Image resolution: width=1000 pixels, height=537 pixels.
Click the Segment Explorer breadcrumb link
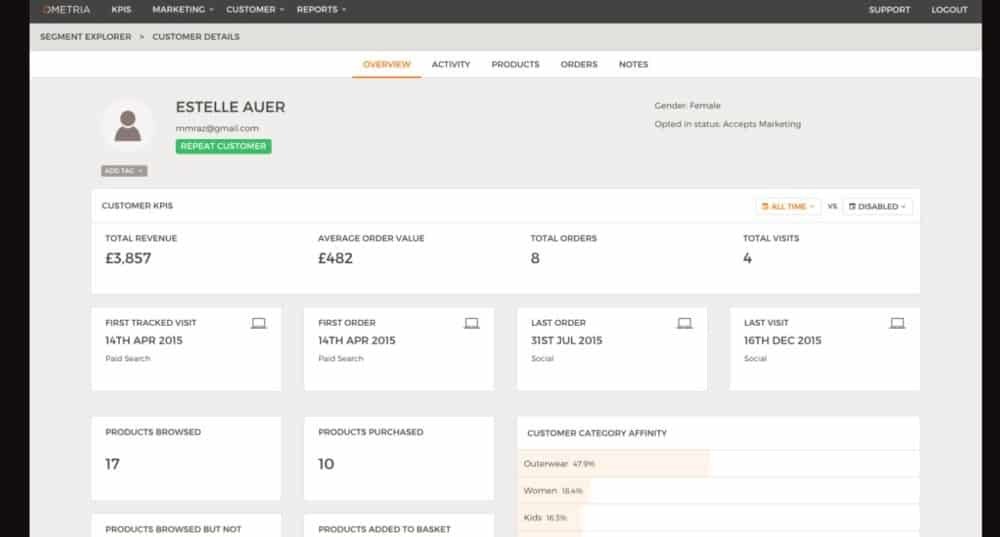(84, 37)
